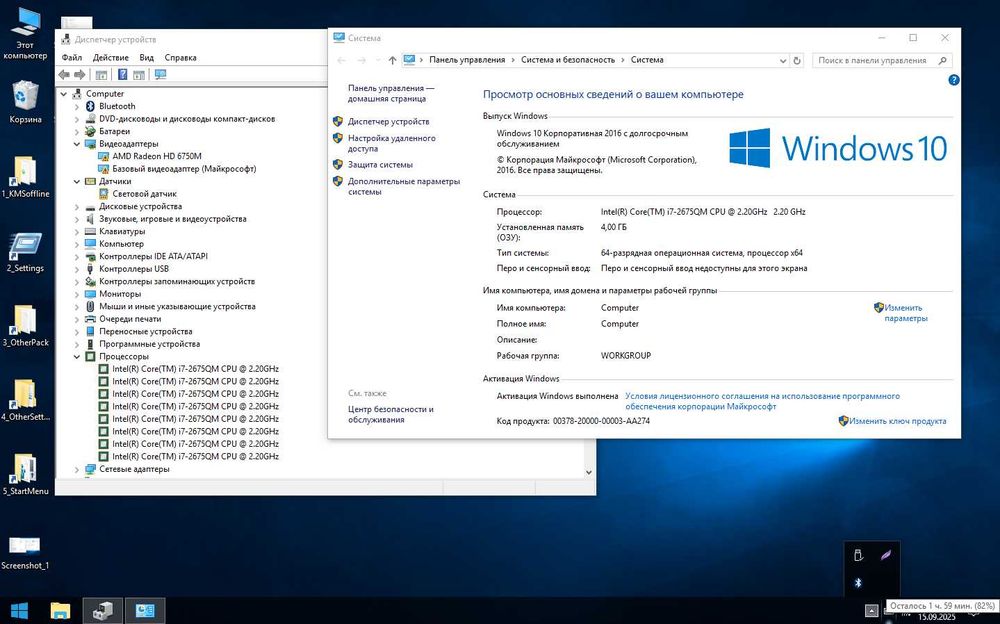Viewport: 1000px width, 624px height.
Task: Select the Световой датчик device
Action: point(144,194)
